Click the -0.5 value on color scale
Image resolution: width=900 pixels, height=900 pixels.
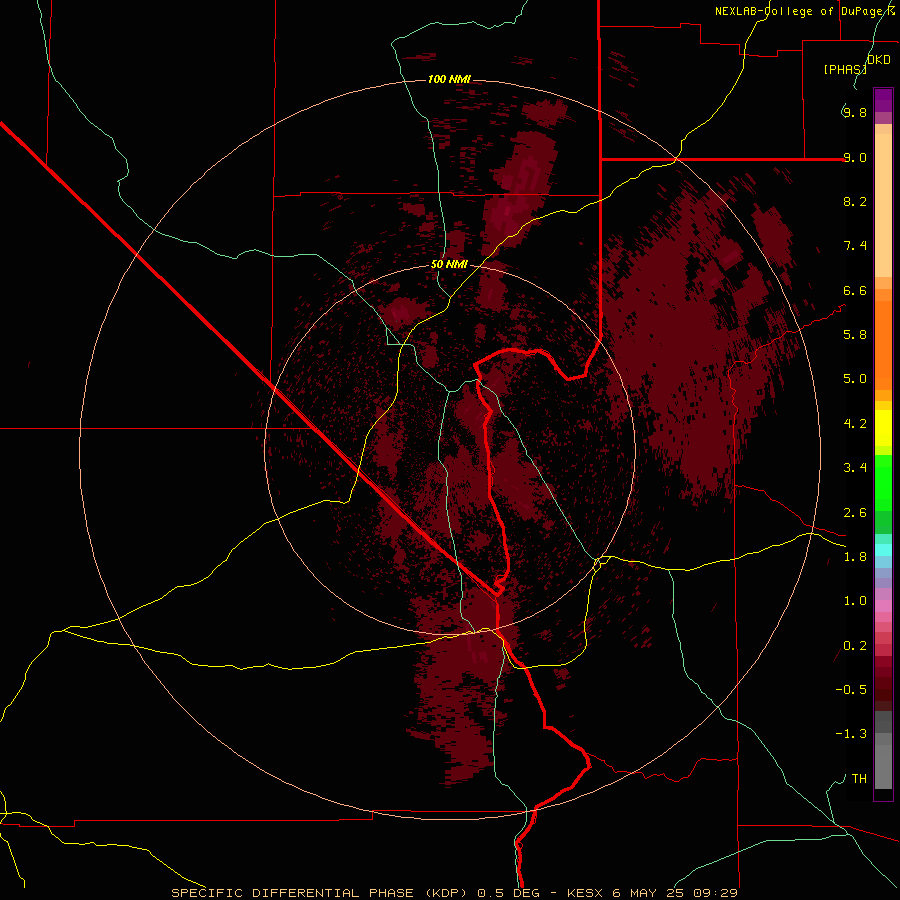851,690
